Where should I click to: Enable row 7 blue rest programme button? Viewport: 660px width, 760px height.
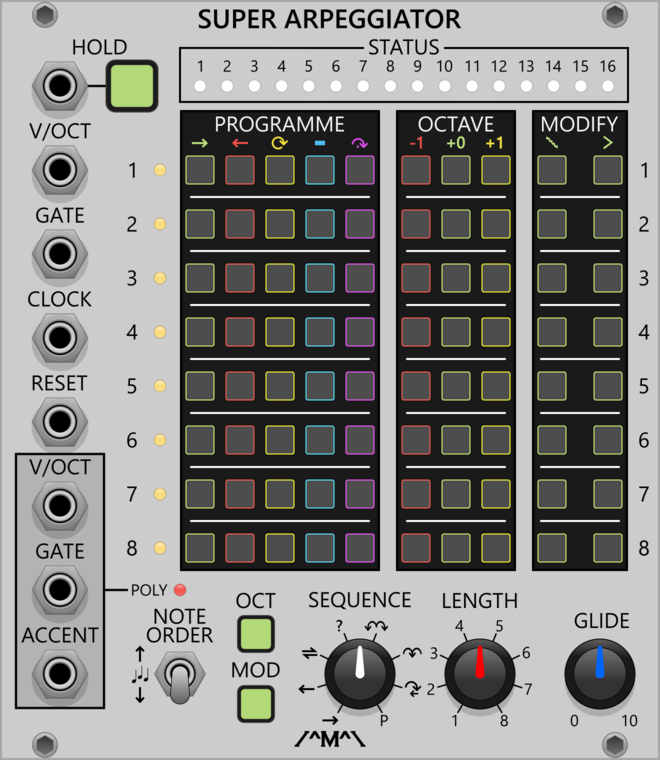click(320, 494)
